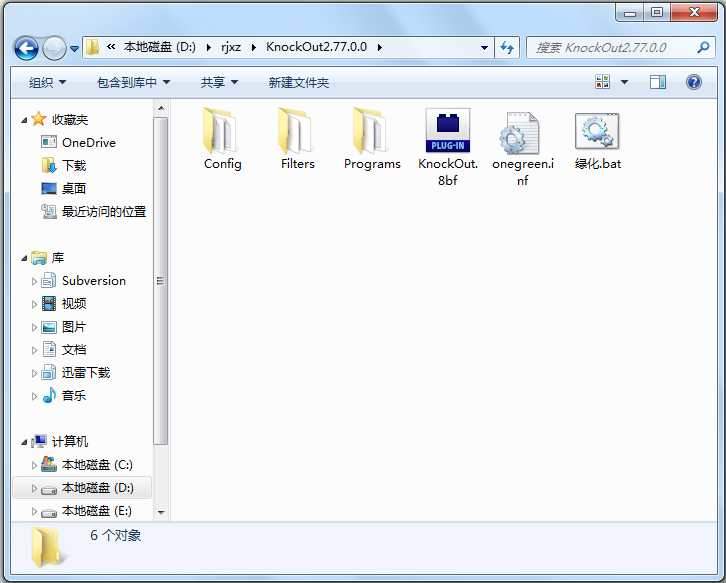
Task: Open the Filters folder
Action: (297, 138)
